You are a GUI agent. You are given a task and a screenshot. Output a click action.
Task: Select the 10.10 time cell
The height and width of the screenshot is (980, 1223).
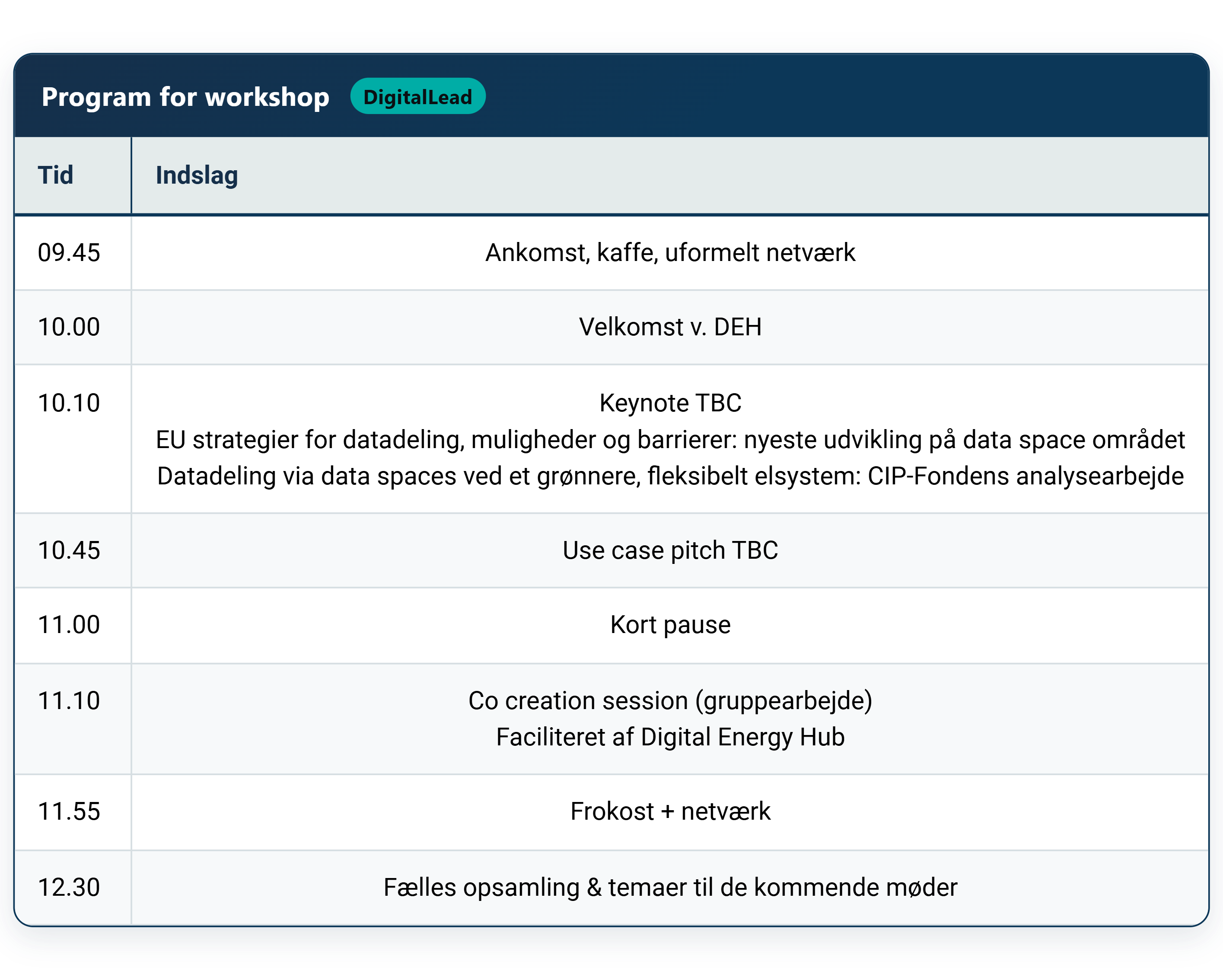[x=69, y=403]
